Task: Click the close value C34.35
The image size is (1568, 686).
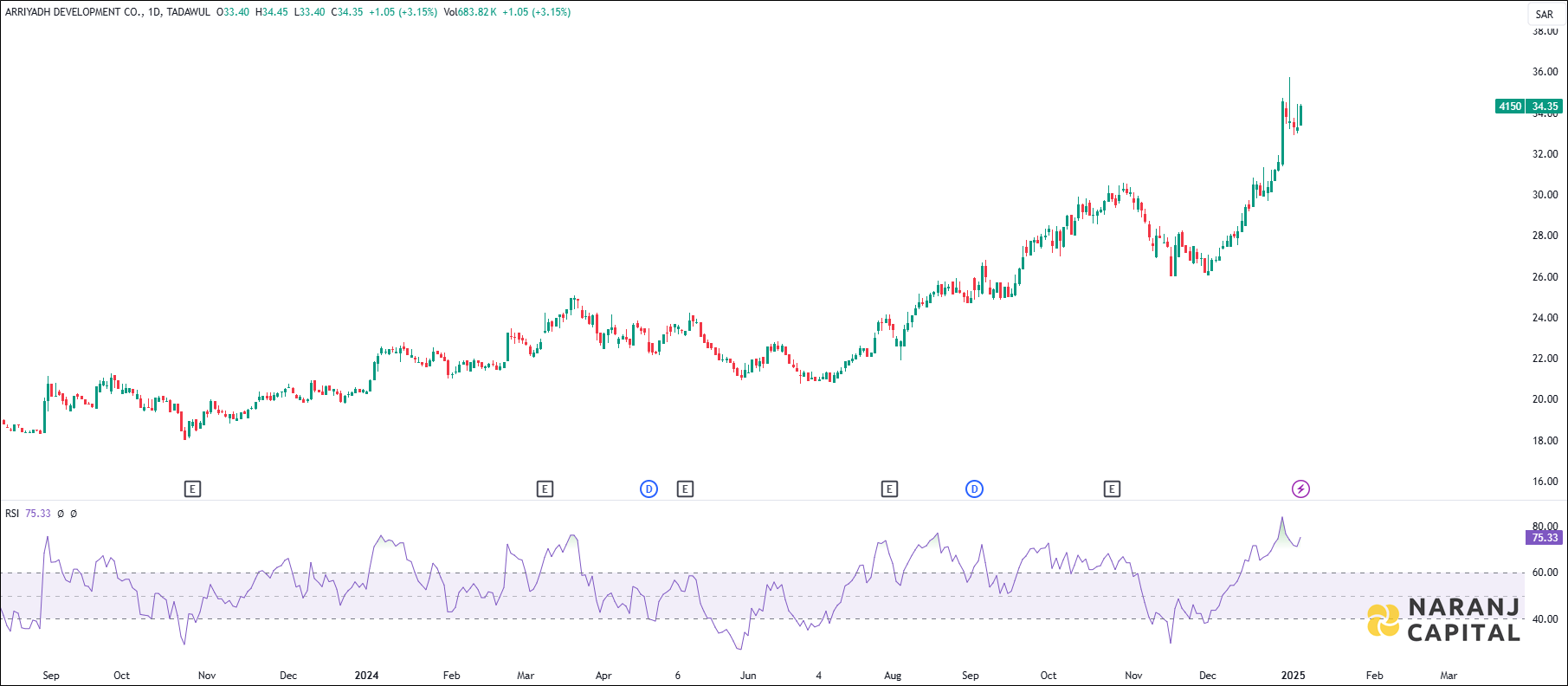Action: [x=346, y=12]
